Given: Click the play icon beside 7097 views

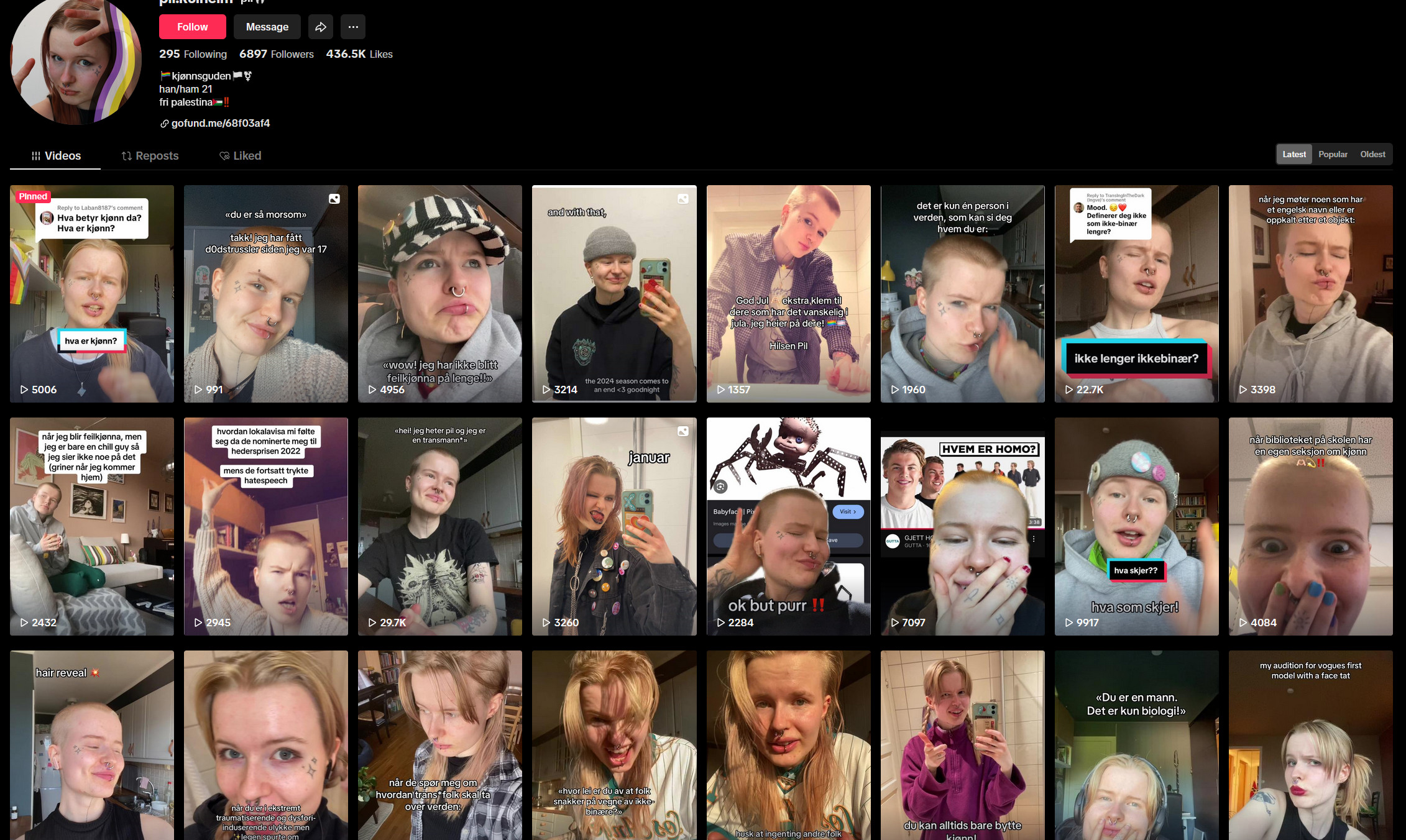Looking at the screenshot, I should [895, 622].
